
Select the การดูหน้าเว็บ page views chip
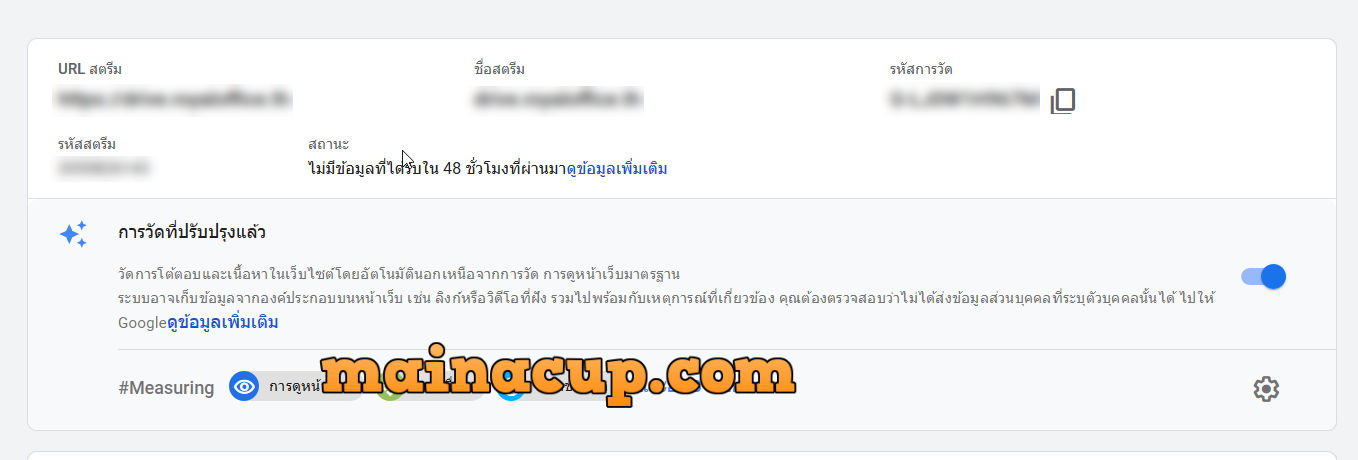pos(295,387)
